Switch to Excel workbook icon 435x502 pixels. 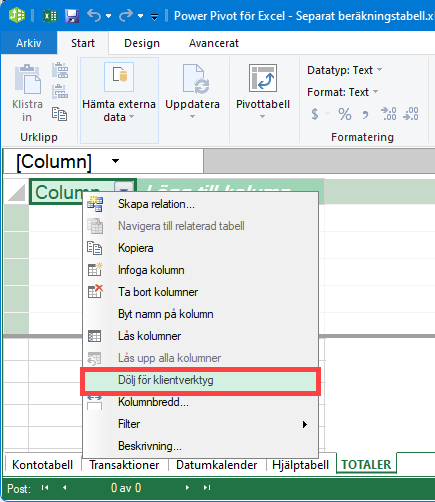(50, 16)
